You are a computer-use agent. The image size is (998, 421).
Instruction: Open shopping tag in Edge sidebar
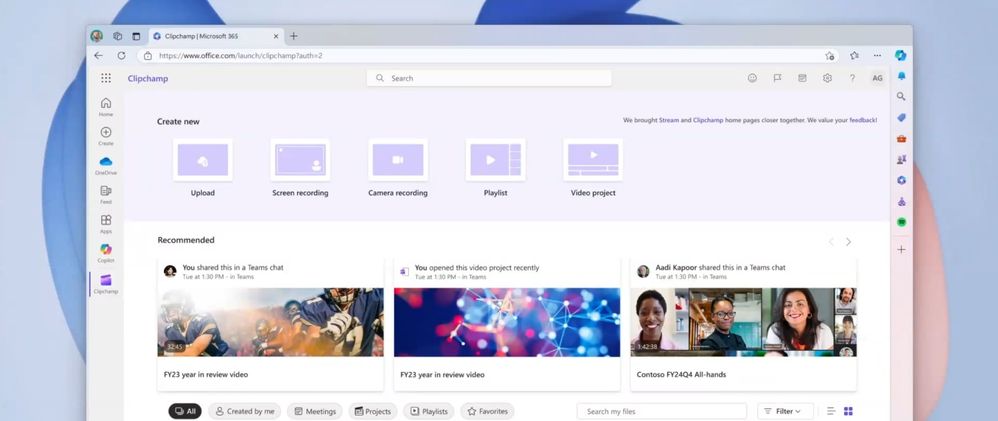point(901,118)
